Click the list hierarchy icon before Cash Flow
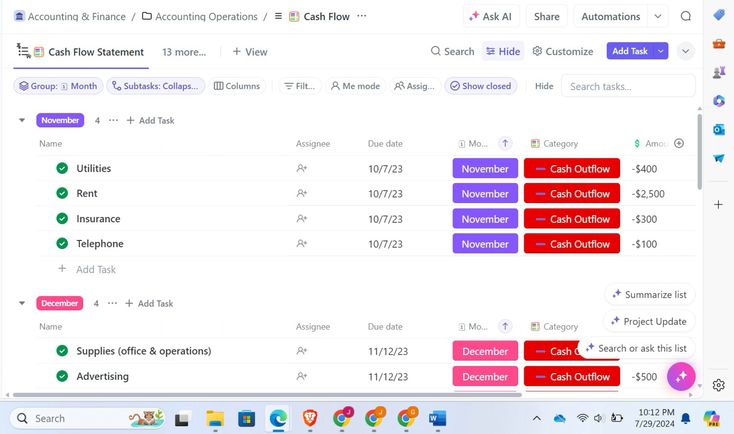This screenshot has width=734, height=434. pyautogui.click(x=278, y=16)
